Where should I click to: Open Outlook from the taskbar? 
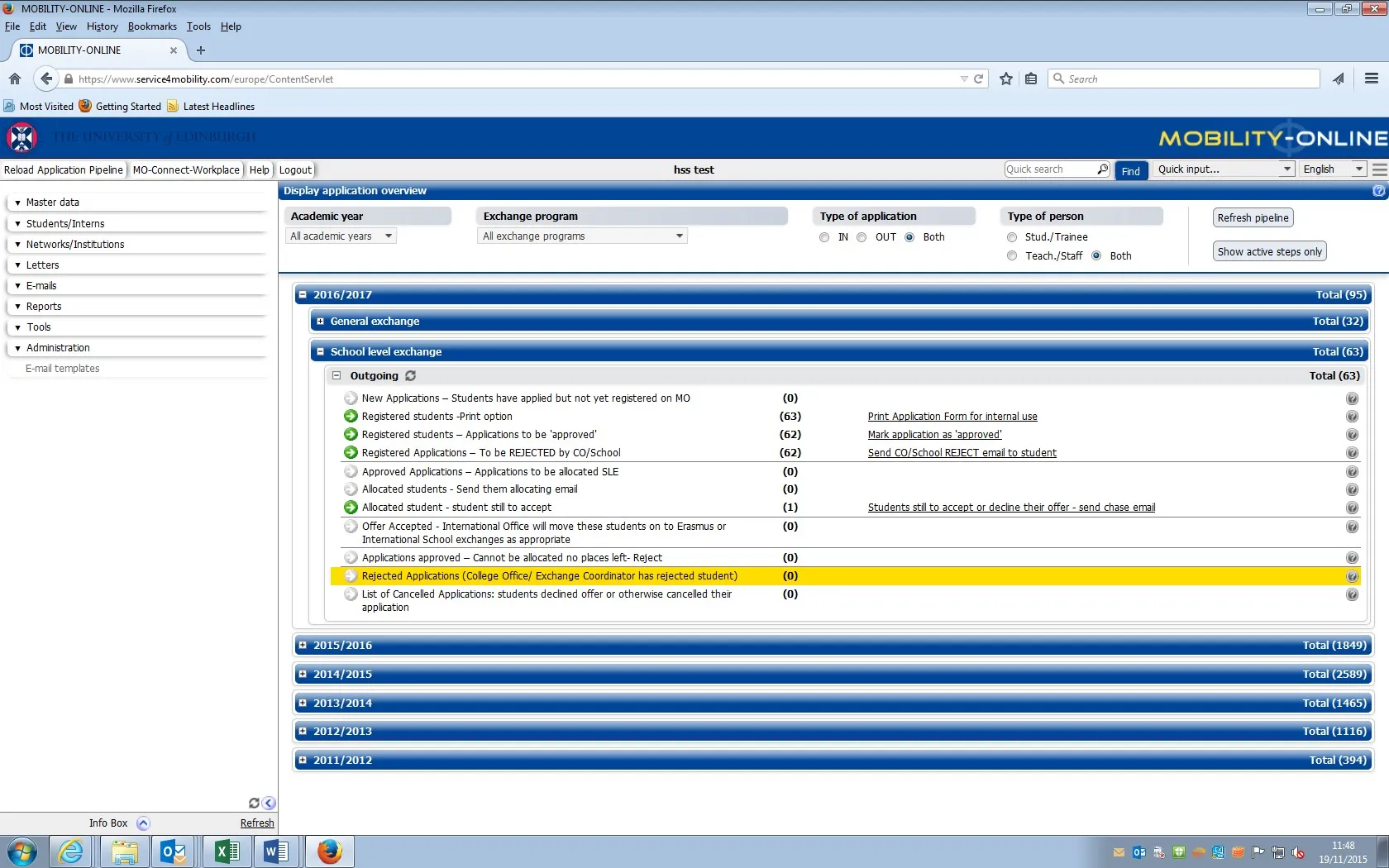[174, 851]
